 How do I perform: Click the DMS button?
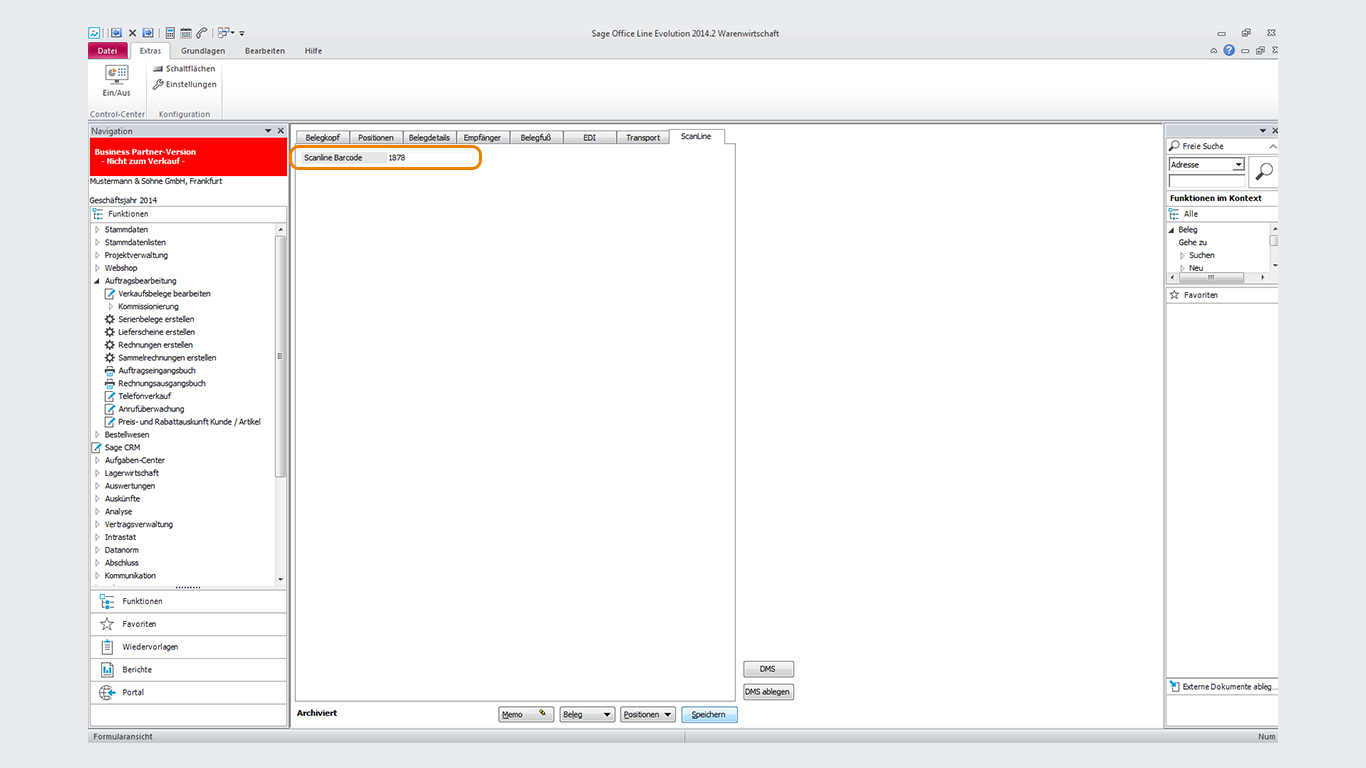tap(768, 669)
